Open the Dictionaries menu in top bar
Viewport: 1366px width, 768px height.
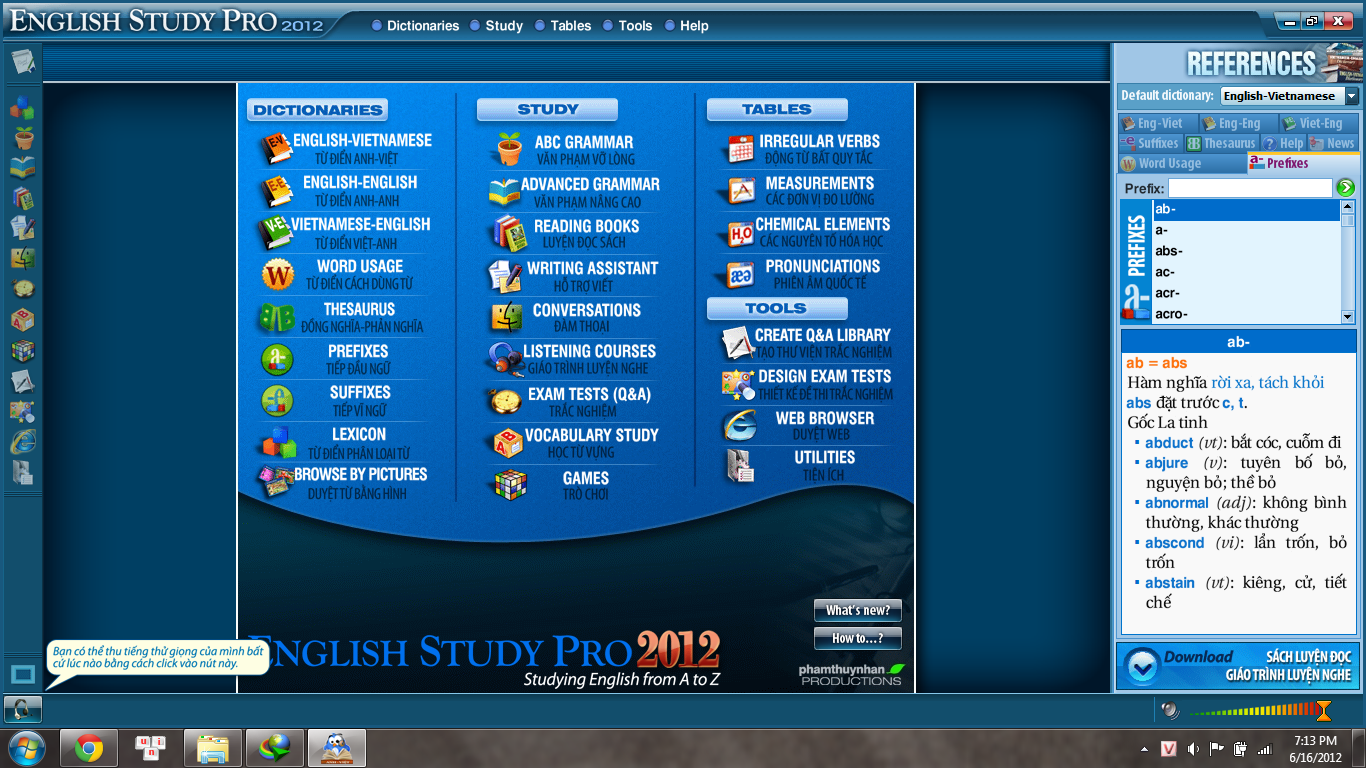point(415,26)
